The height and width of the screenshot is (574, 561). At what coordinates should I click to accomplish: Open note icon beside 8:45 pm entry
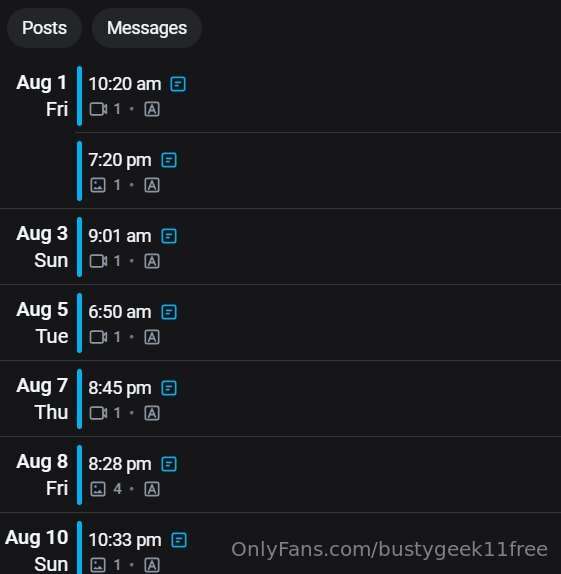coord(169,388)
